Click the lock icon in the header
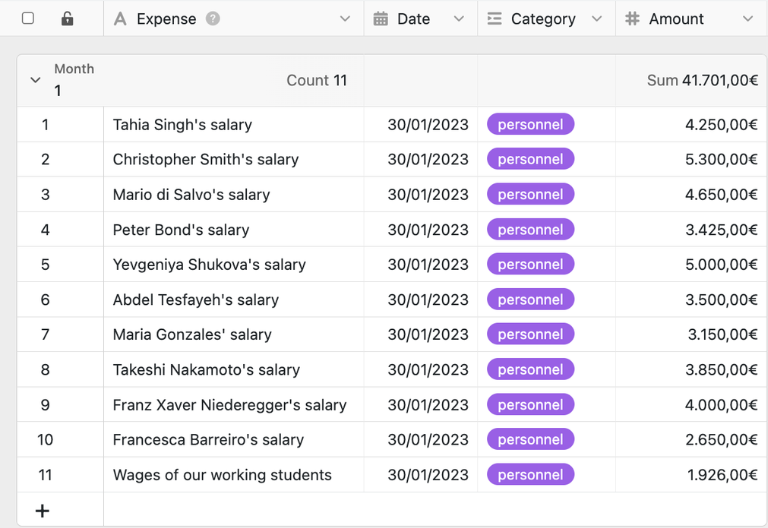This screenshot has width=768, height=528. point(67,19)
